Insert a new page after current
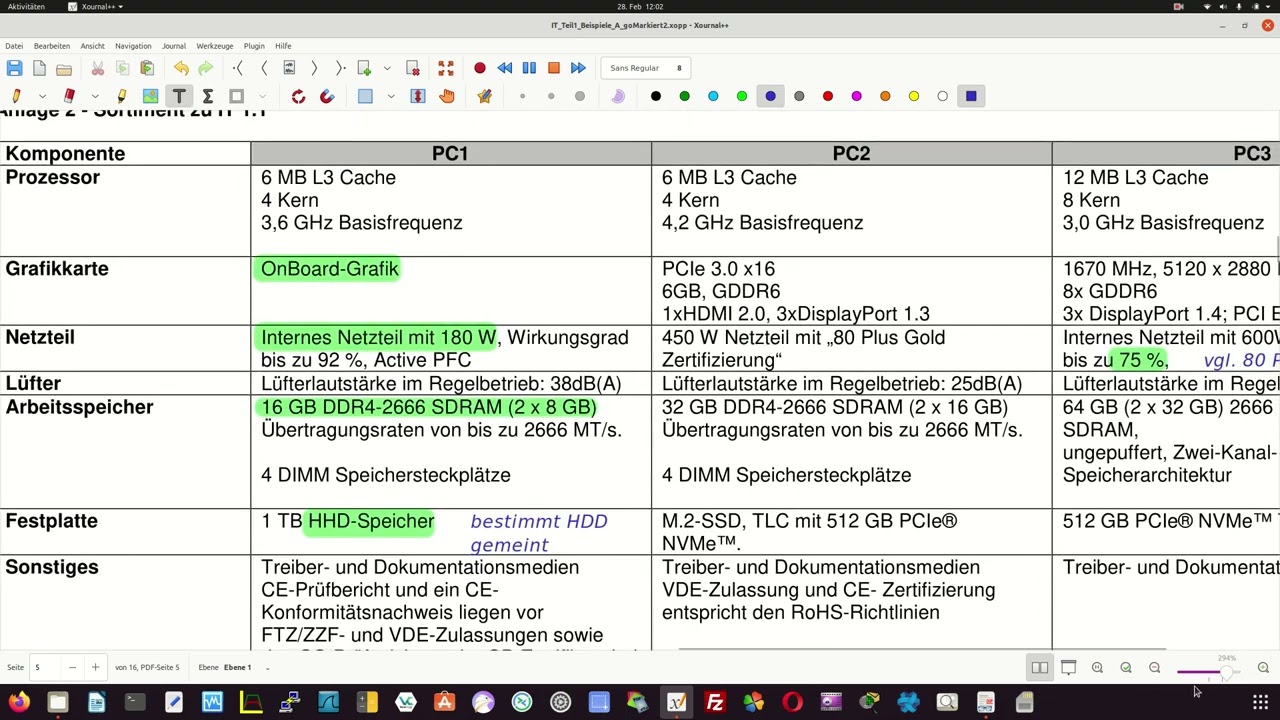Image resolution: width=1280 pixels, height=720 pixels. tap(365, 68)
